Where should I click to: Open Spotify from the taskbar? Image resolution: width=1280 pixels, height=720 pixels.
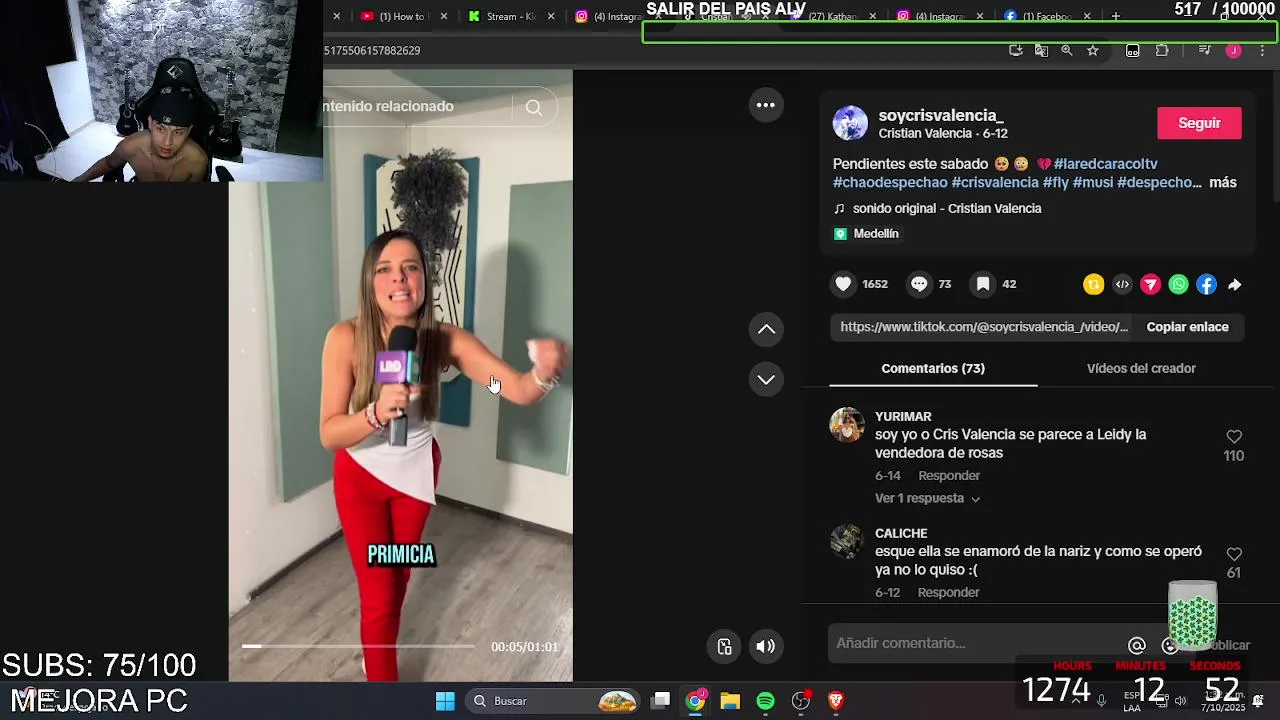(765, 701)
